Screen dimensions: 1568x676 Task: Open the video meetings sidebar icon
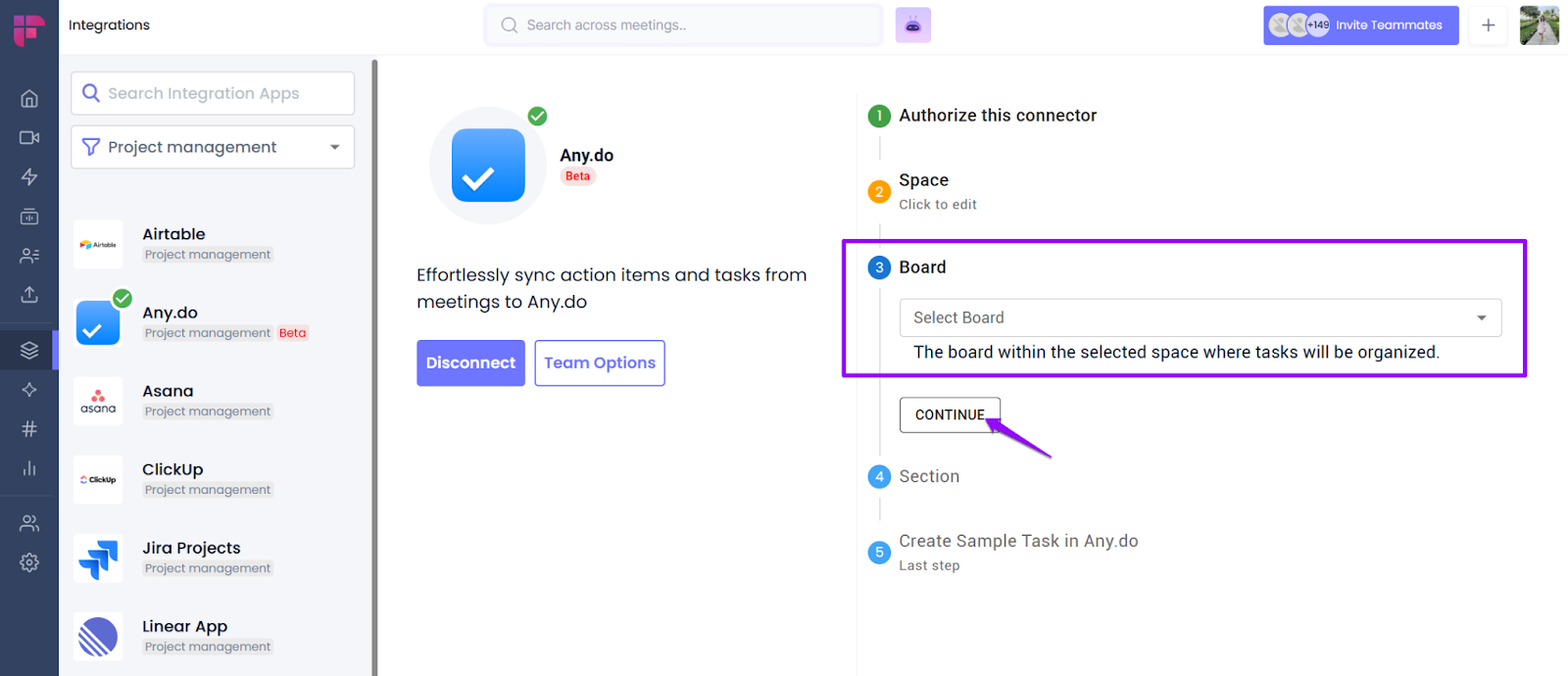pyautogui.click(x=29, y=137)
